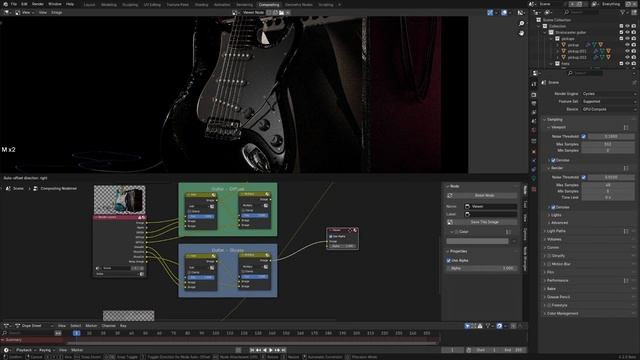Select the pickup.001 mesh object icon
640x360 pixels.
coord(564,51)
